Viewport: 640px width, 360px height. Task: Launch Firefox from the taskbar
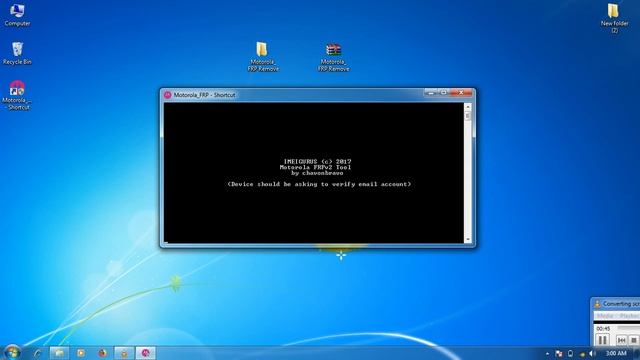pyautogui.click(x=102, y=353)
